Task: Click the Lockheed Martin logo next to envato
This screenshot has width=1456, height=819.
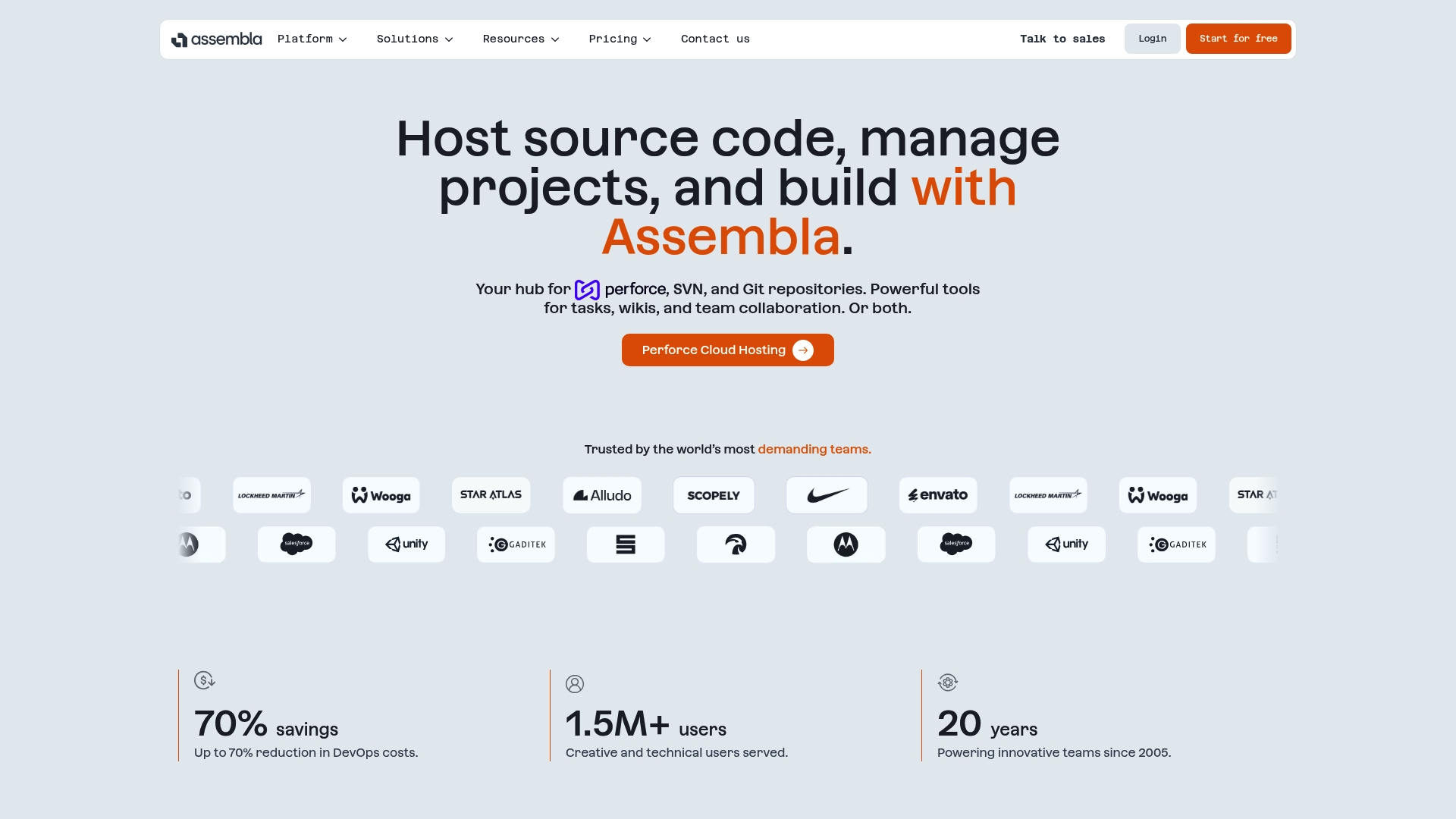Action: (x=1048, y=495)
